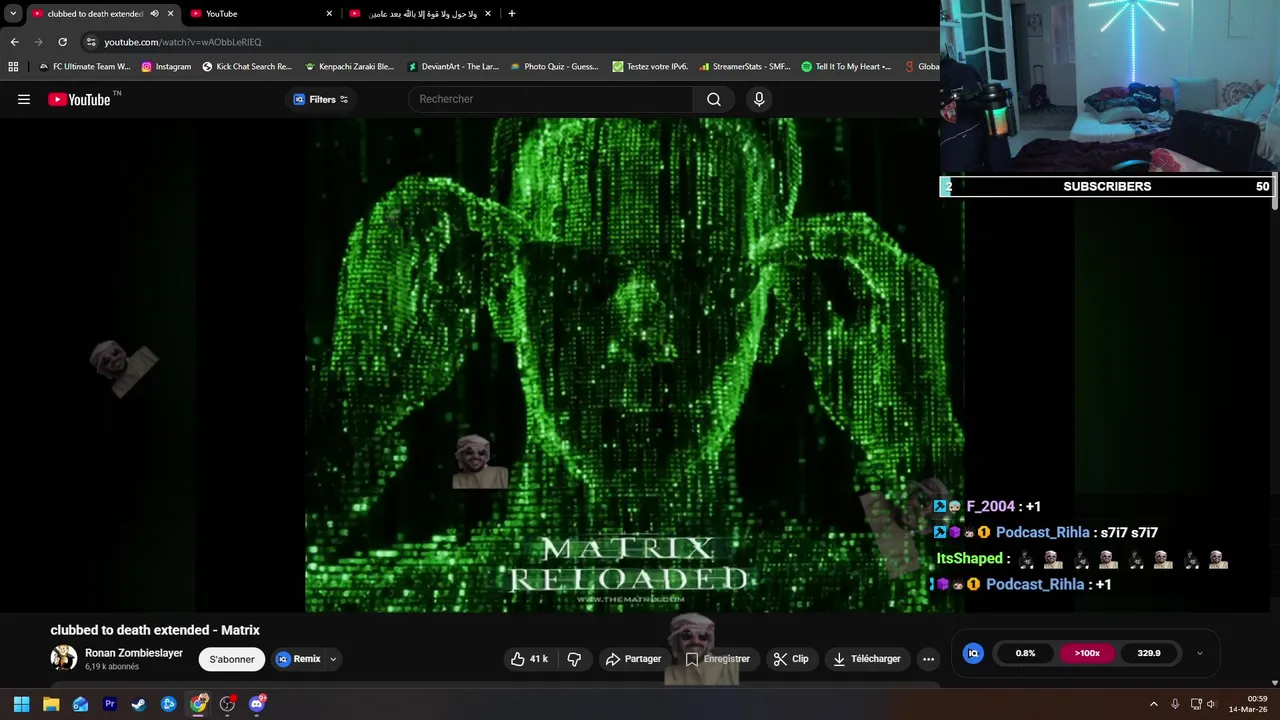Show hidden system tray icons
Screen dimensions: 1280x720
(1153, 704)
